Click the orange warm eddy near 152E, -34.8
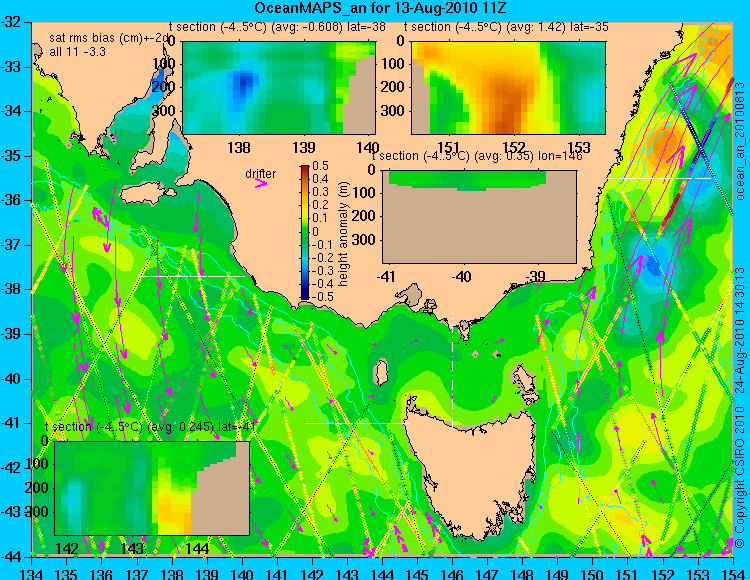 tap(665, 142)
